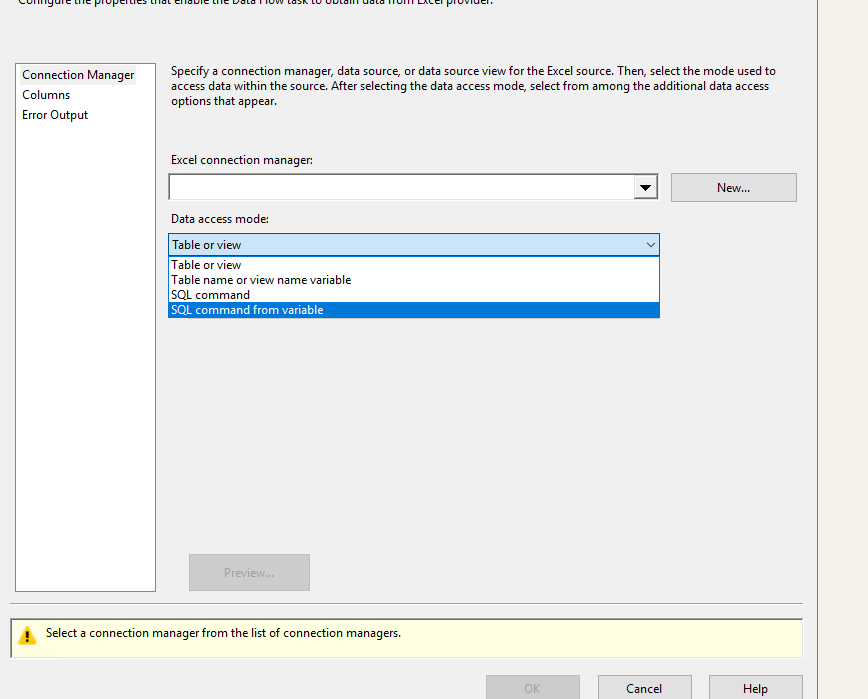Switch to the Columns page
The image size is (868, 699).
(46, 95)
